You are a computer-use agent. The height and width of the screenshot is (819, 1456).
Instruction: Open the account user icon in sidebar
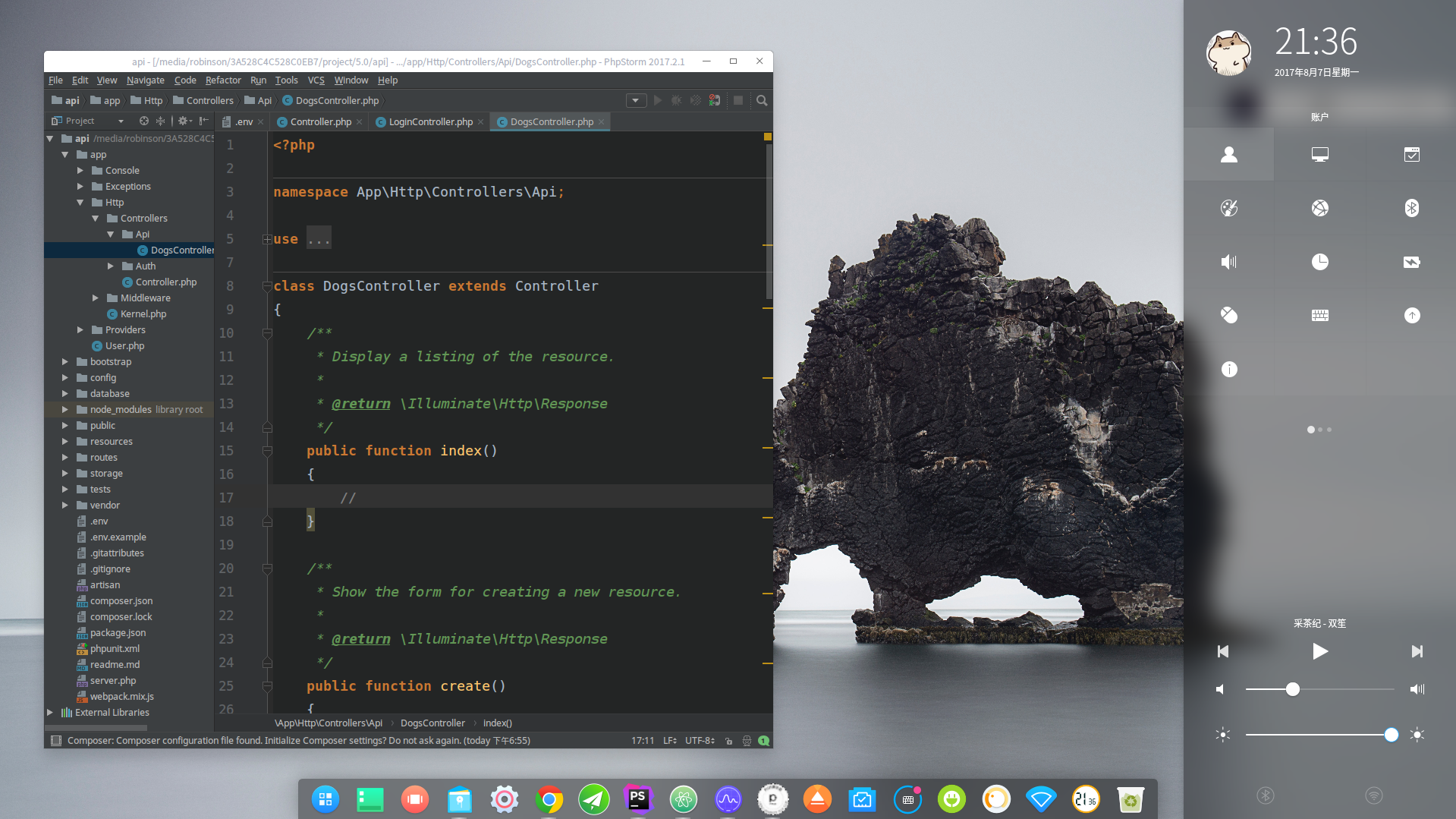click(1229, 154)
